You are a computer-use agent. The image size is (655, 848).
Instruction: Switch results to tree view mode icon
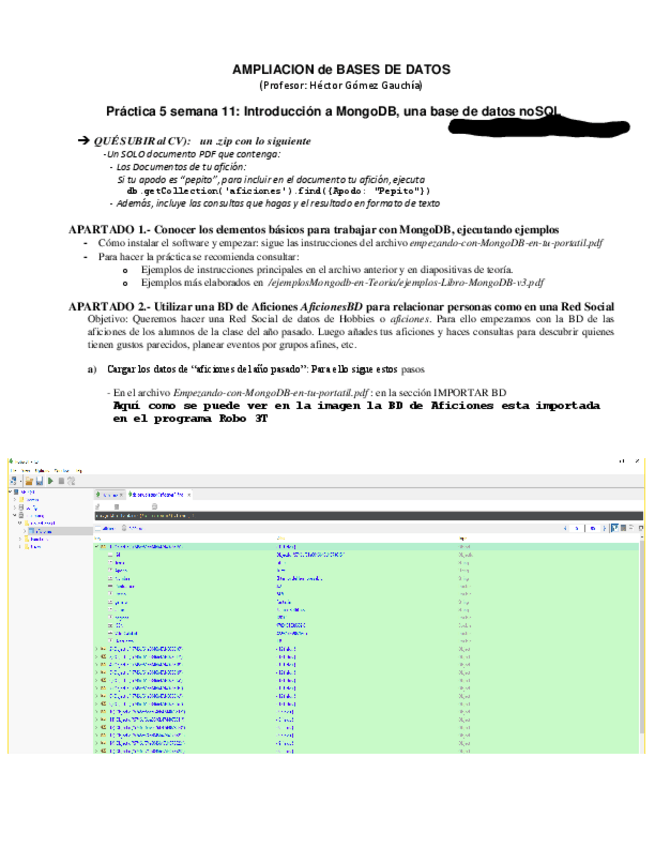617,527
